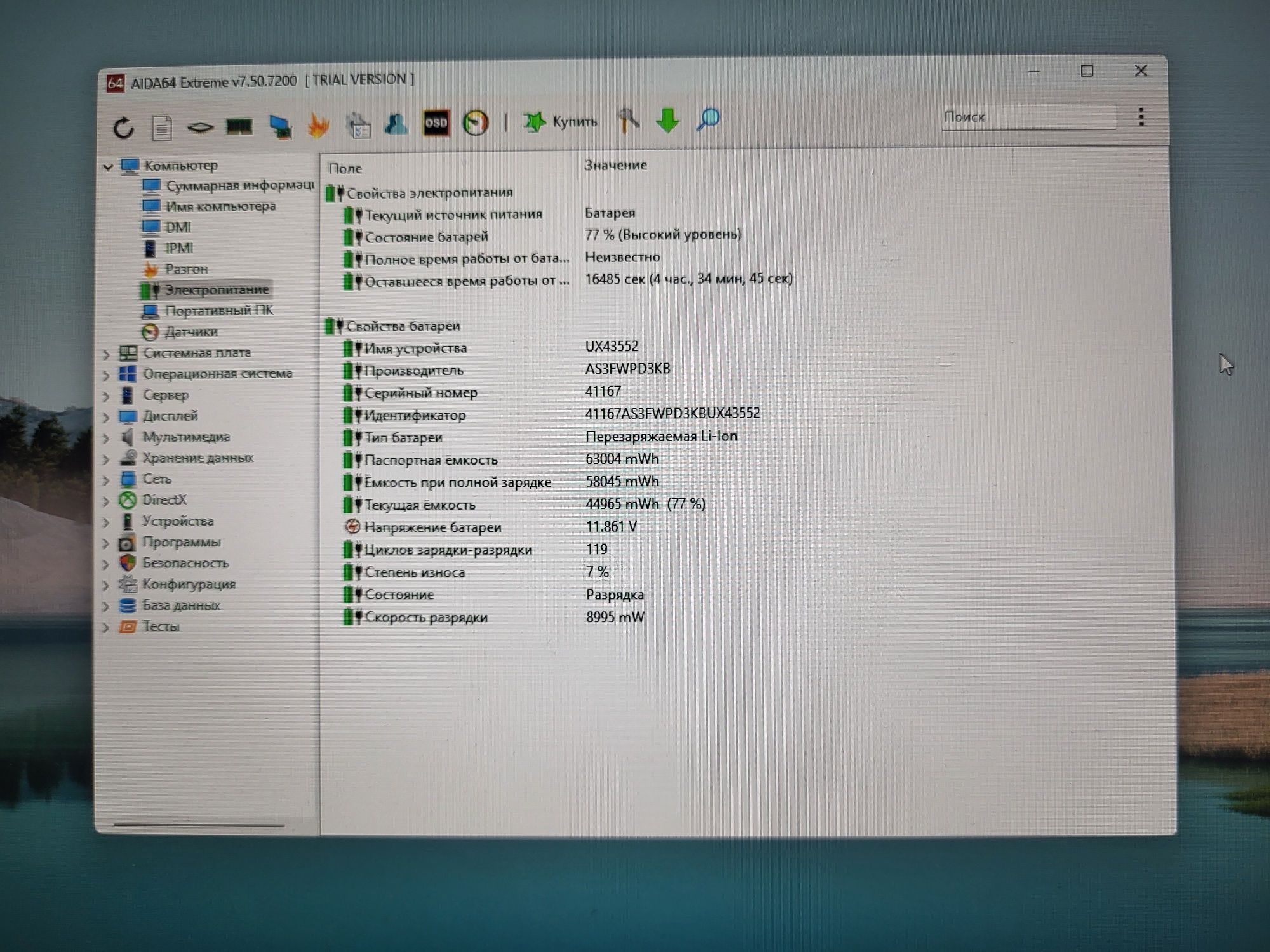The image size is (1270, 952).
Task: Open the wrench preferences icon
Action: click(629, 120)
